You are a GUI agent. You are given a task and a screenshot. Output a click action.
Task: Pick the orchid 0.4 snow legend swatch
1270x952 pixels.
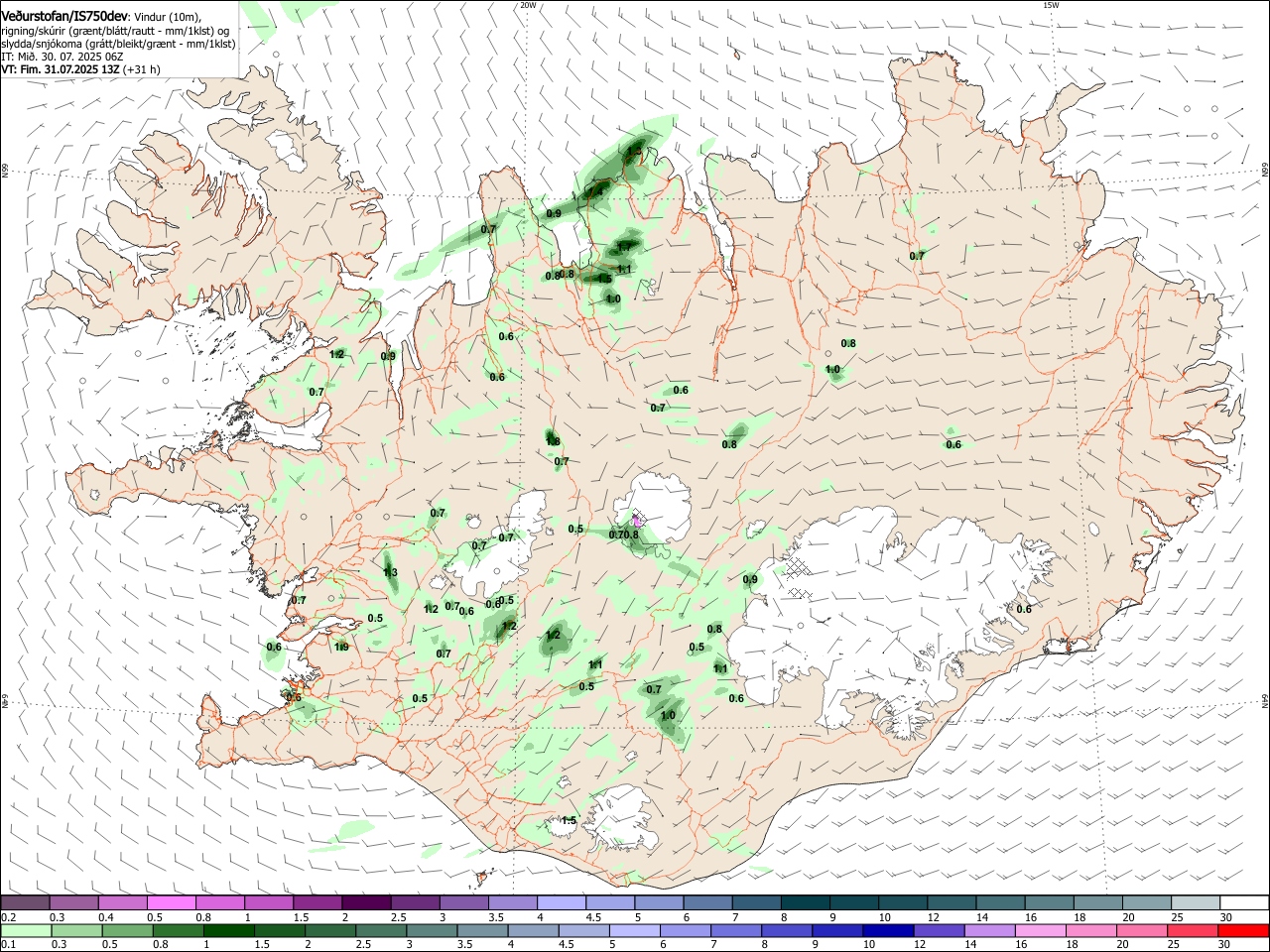122,903
